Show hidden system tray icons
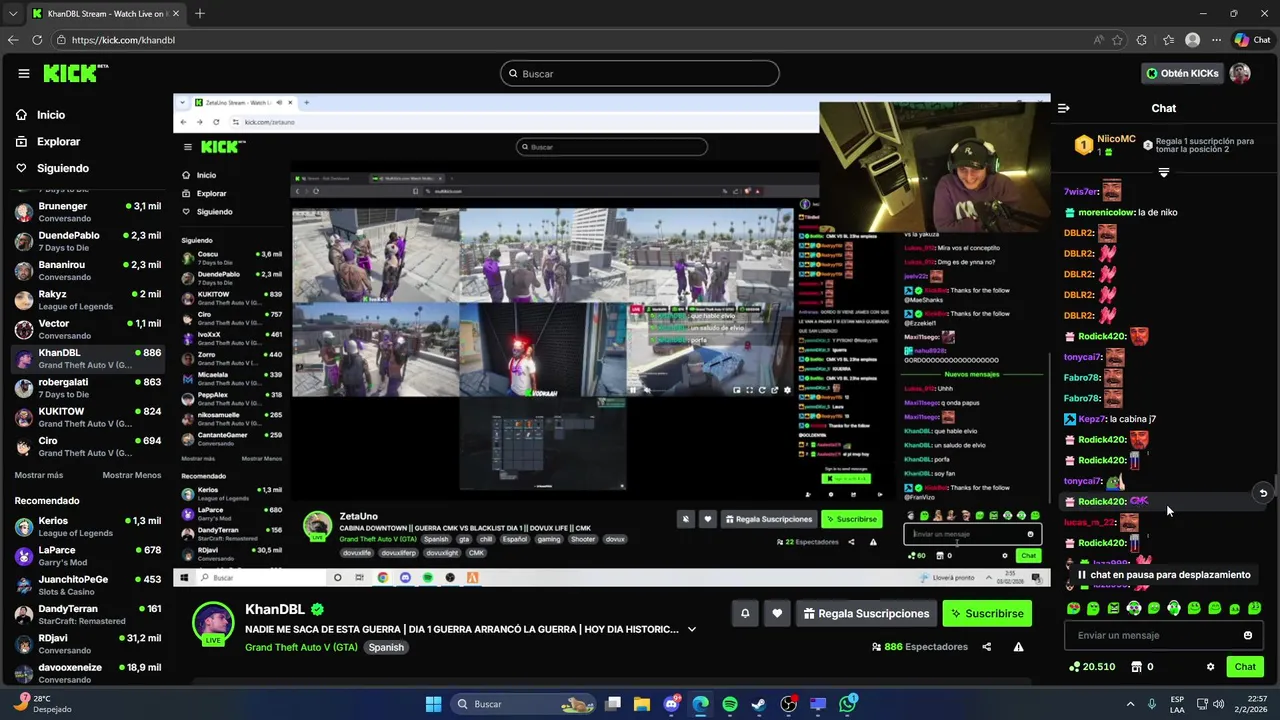The height and width of the screenshot is (720, 1280). [1131, 704]
